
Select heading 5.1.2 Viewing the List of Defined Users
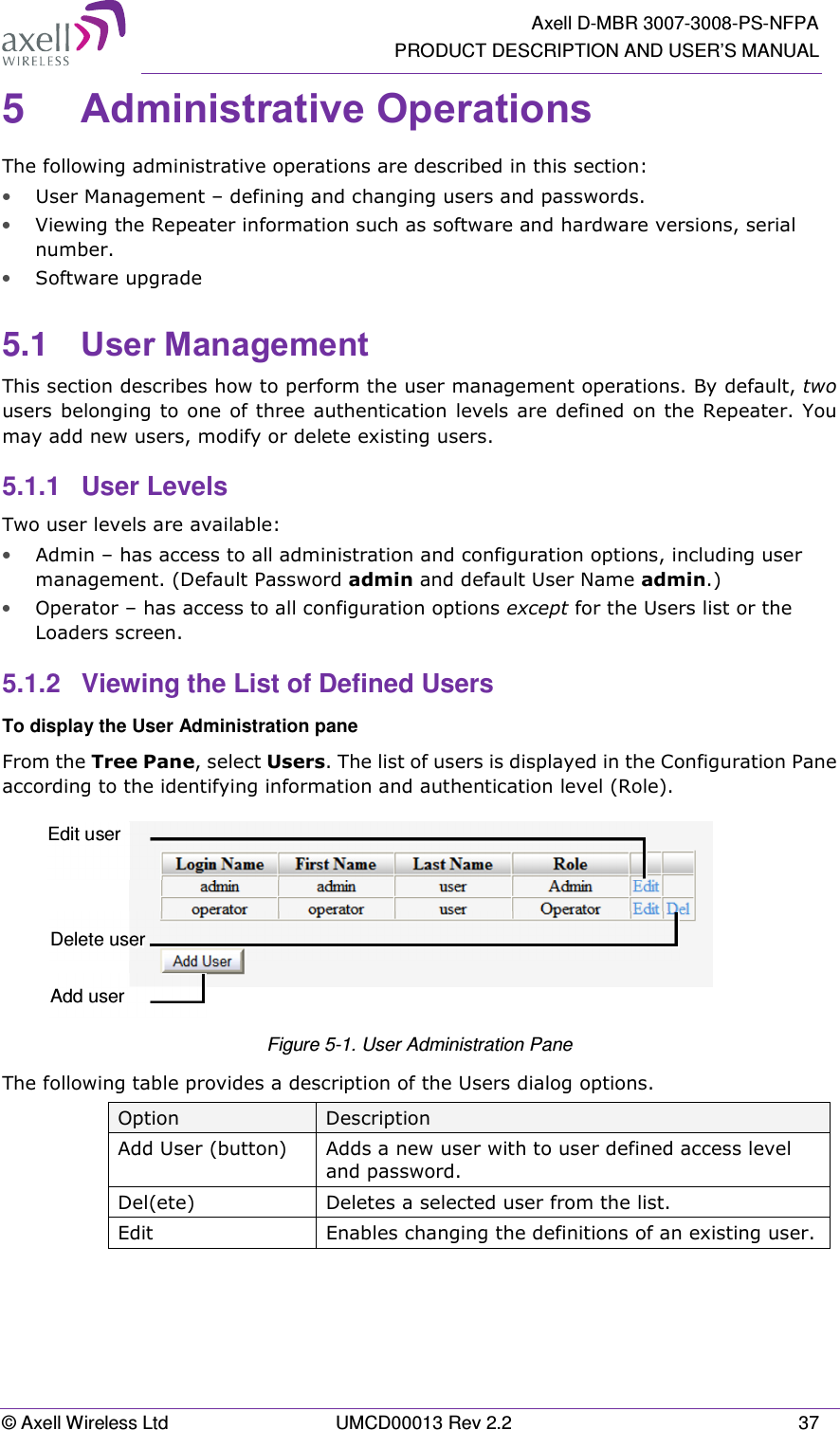[248, 683]
